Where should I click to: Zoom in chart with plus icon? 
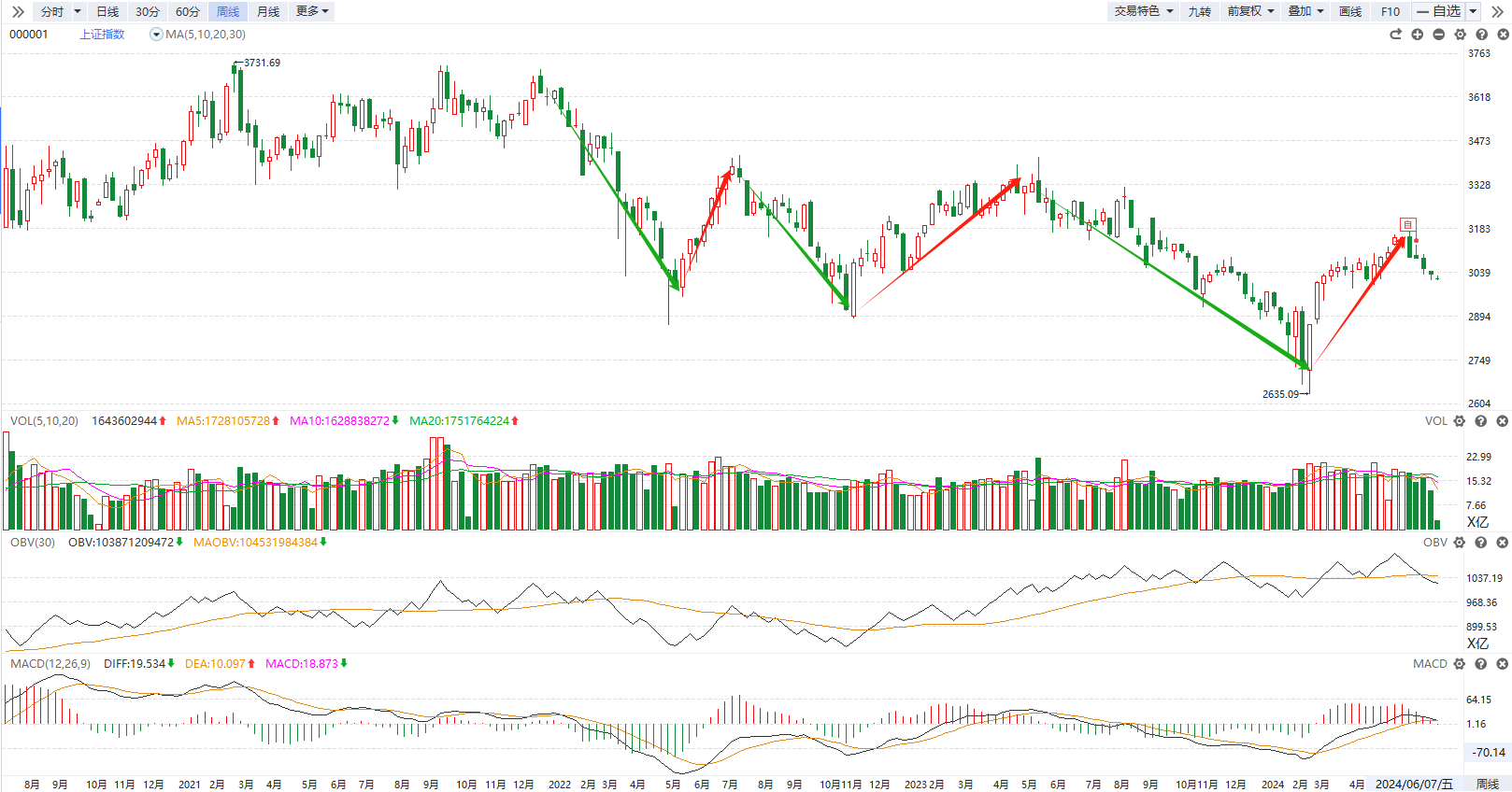(x=1417, y=35)
